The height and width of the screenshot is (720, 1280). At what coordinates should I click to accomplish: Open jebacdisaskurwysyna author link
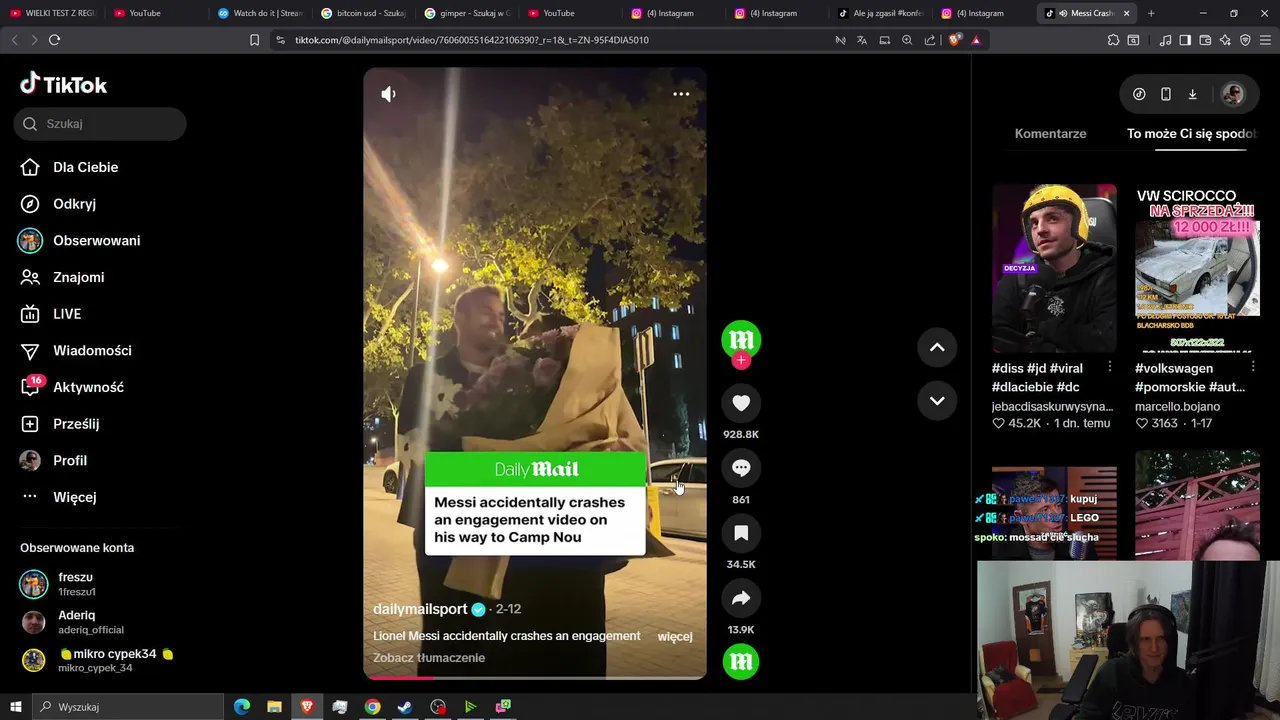1052,407
